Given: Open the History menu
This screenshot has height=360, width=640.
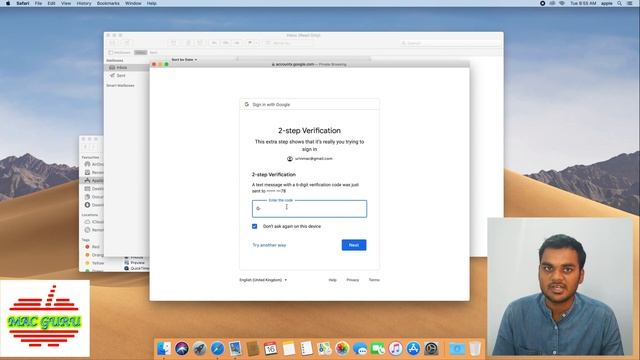Looking at the screenshot, I should point(84,3).
